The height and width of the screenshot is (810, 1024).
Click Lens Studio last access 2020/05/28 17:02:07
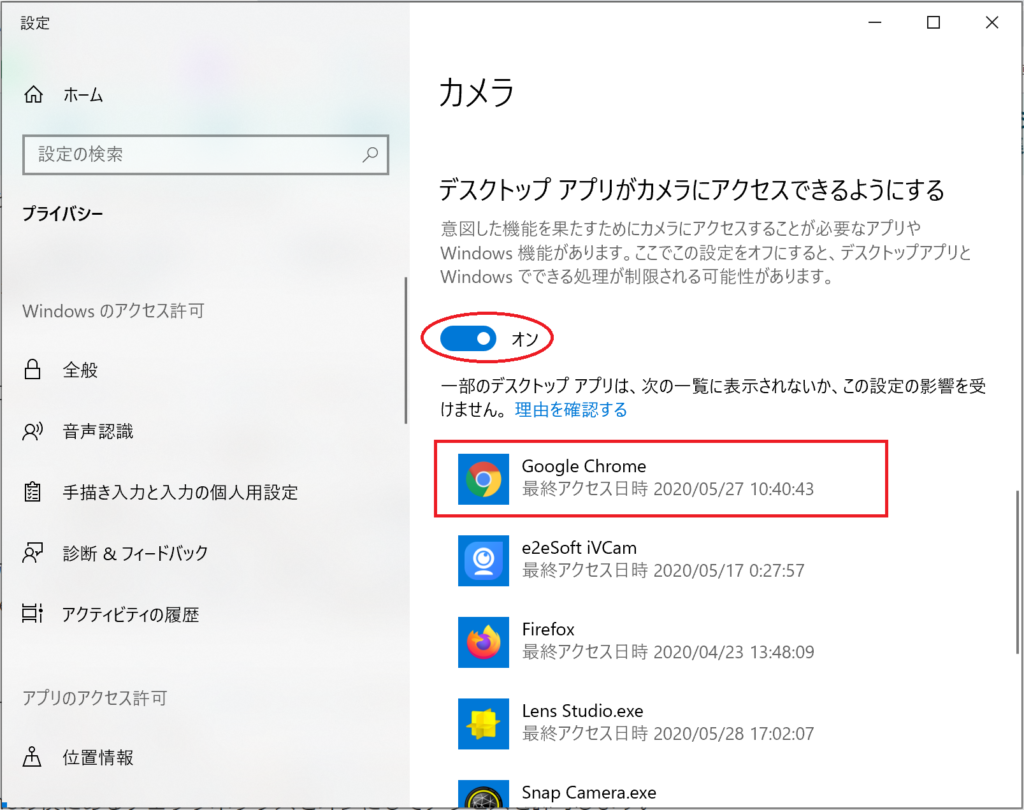[x=667, y=734]
